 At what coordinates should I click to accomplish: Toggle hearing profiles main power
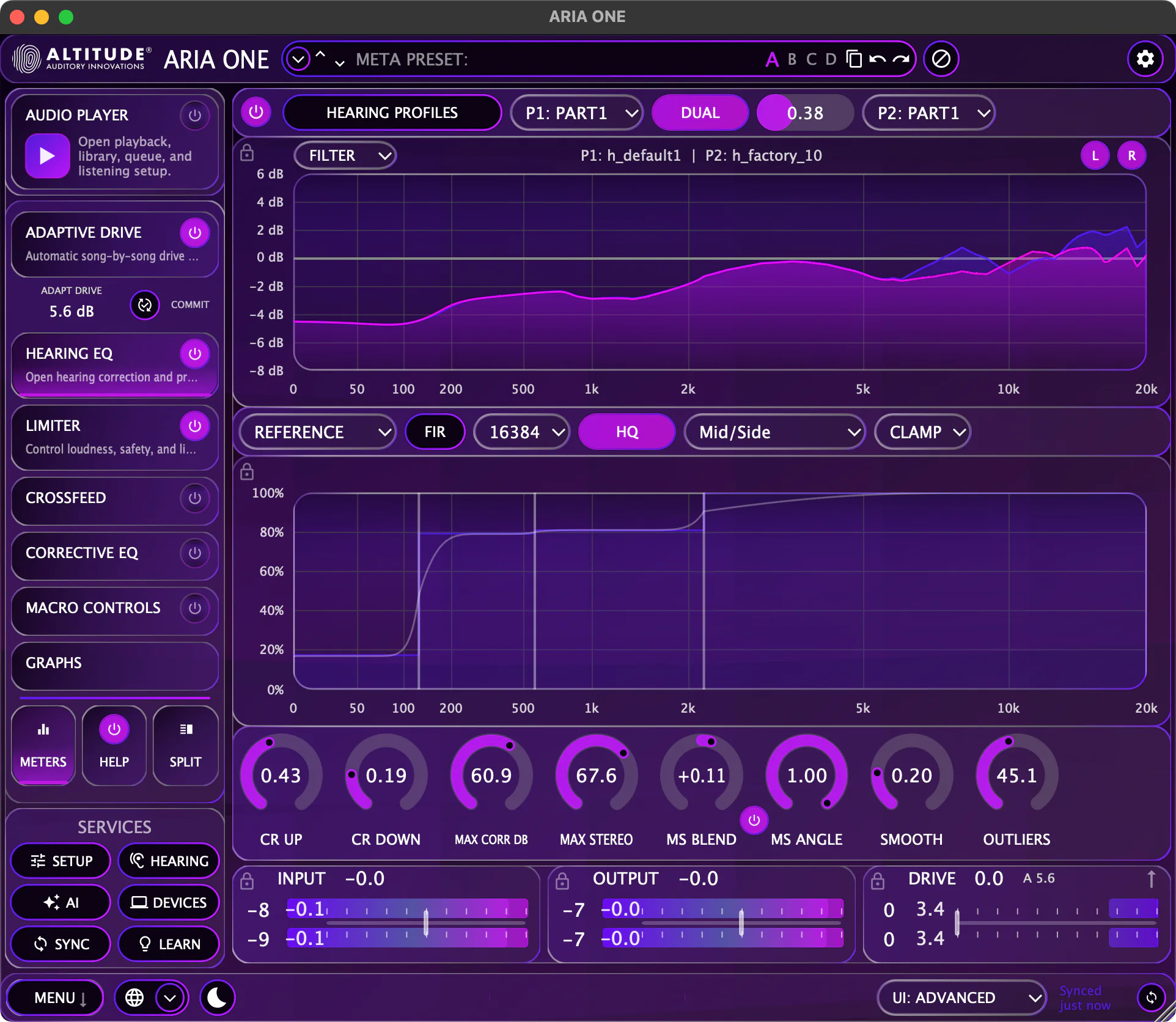[x=256, y=112]
